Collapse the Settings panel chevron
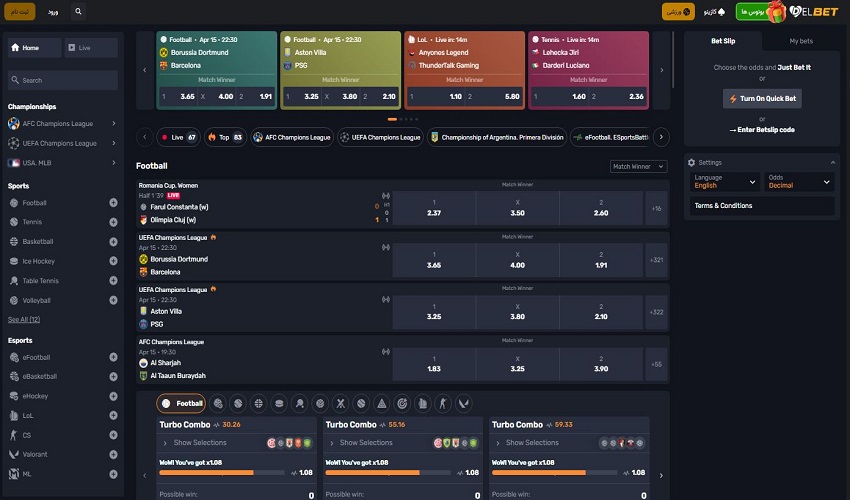 (x=833, y=162)
